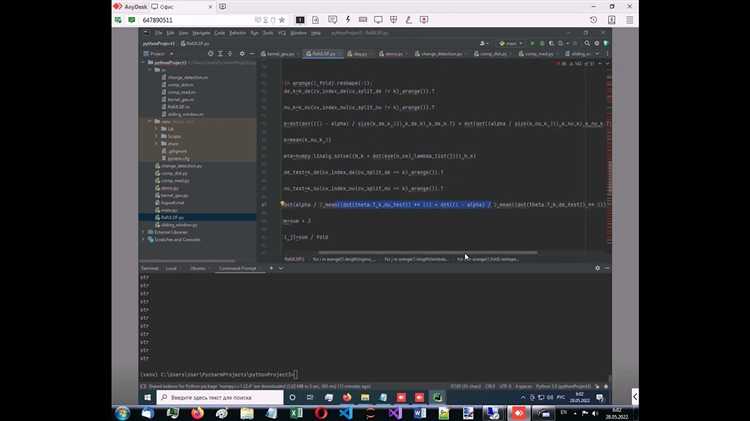The image size is (750, 421).
Task: Open the Project view selector dropdown
Action: [x=160, y=54]
